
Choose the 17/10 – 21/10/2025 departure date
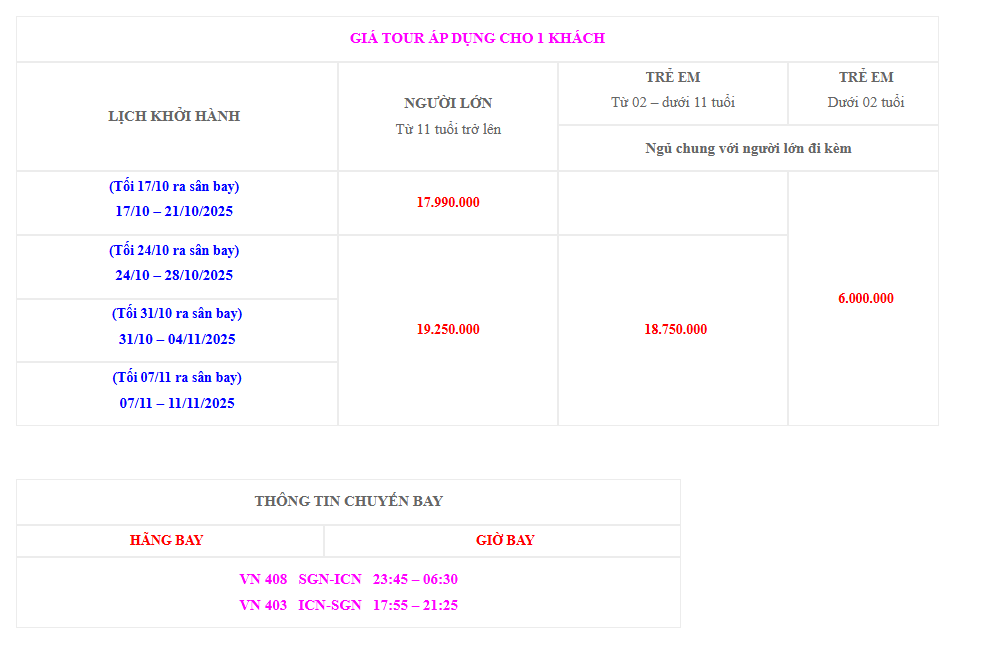tap(174, 211)
